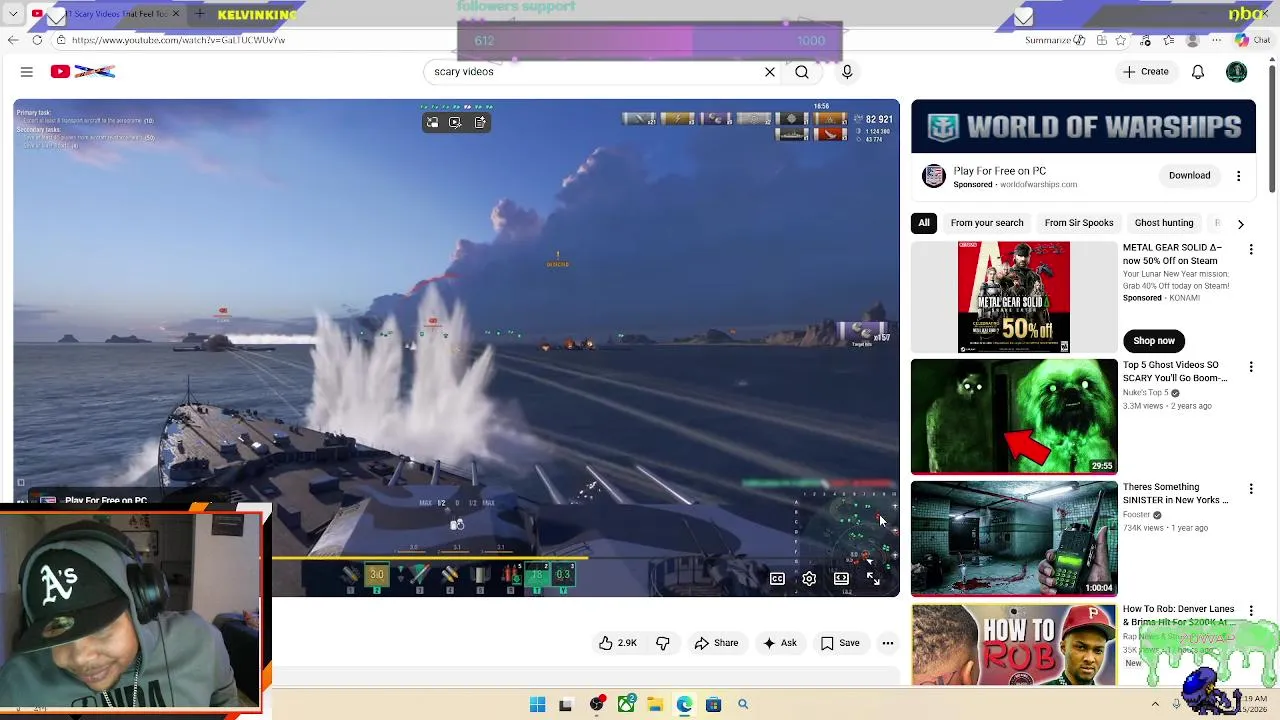This screenshot has width=1280, height=720.
Task: Click the third overlay icon atop the video
Action: 480,122
